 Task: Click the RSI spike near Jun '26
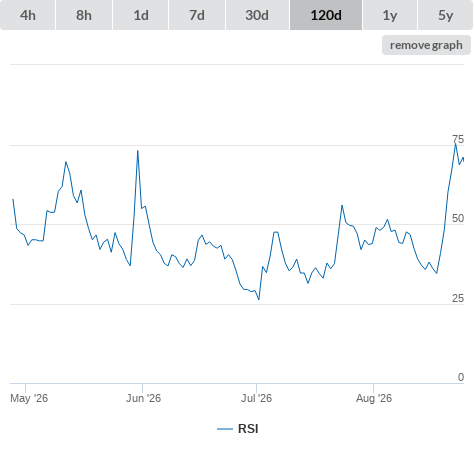[x=138, y=151]
